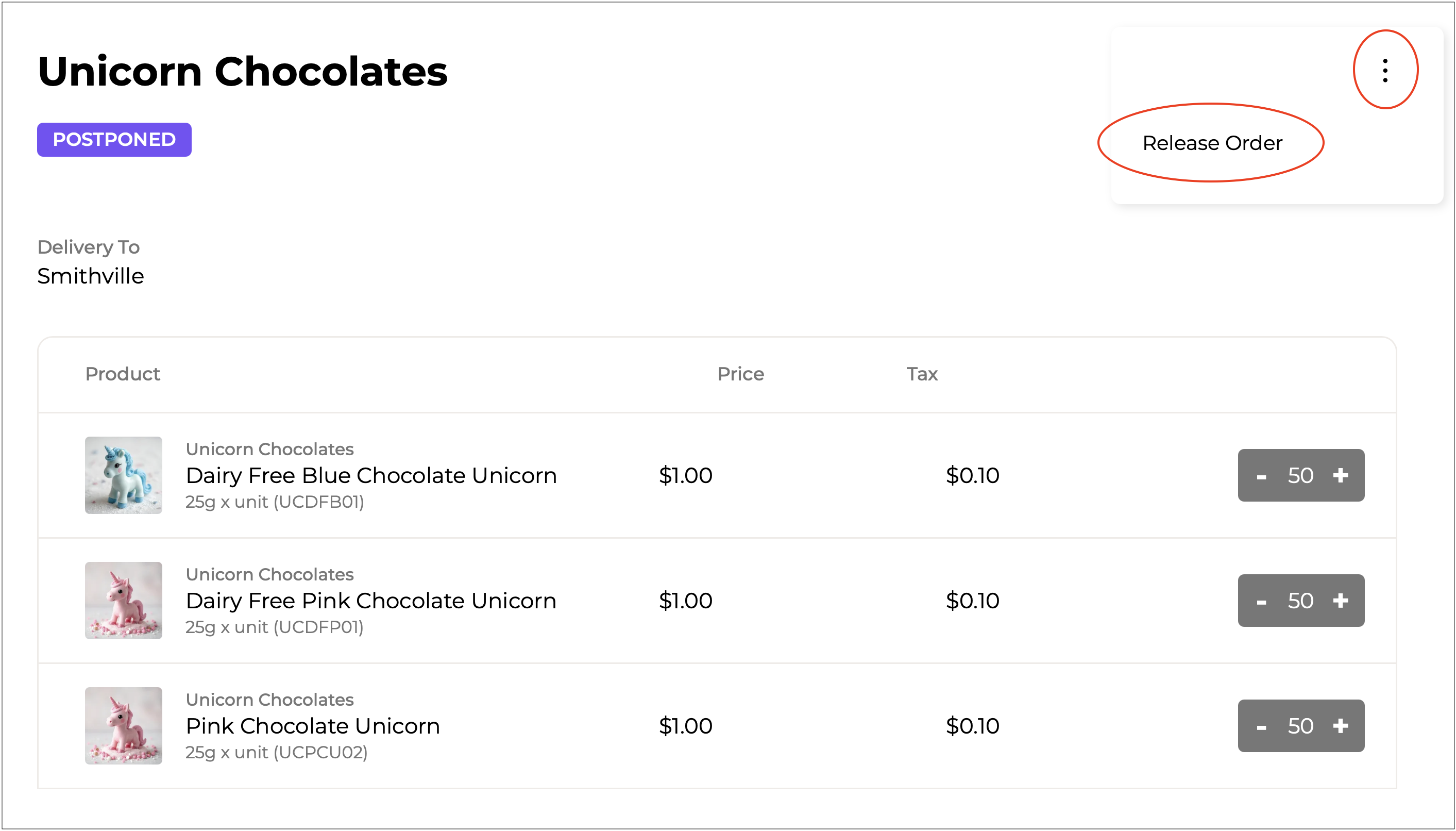Click the POSTPONED status badge
This screenshot has width=1456, height=831.
pyautogui.click(x=114, y=140)
